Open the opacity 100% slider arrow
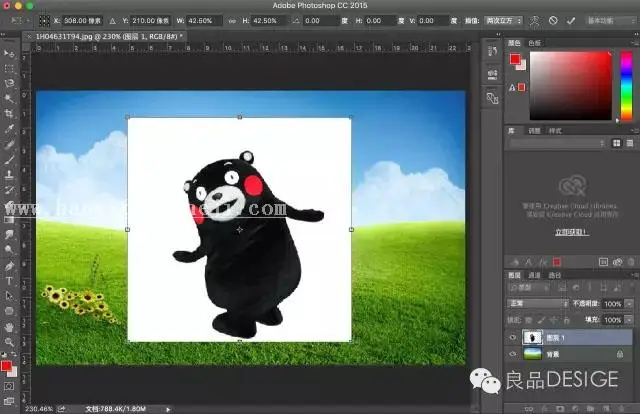The height and width of the screenshot is (414, 640). click(x=629, y=303)
